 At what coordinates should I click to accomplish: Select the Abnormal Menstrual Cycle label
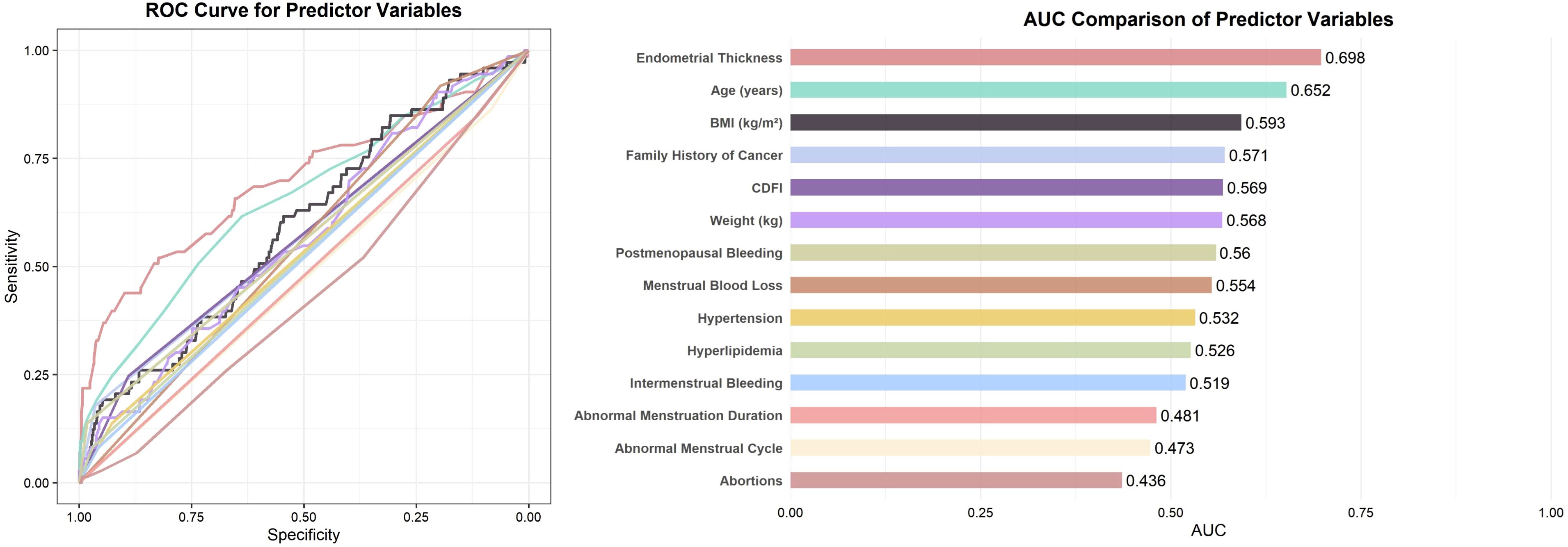point(698,449)
